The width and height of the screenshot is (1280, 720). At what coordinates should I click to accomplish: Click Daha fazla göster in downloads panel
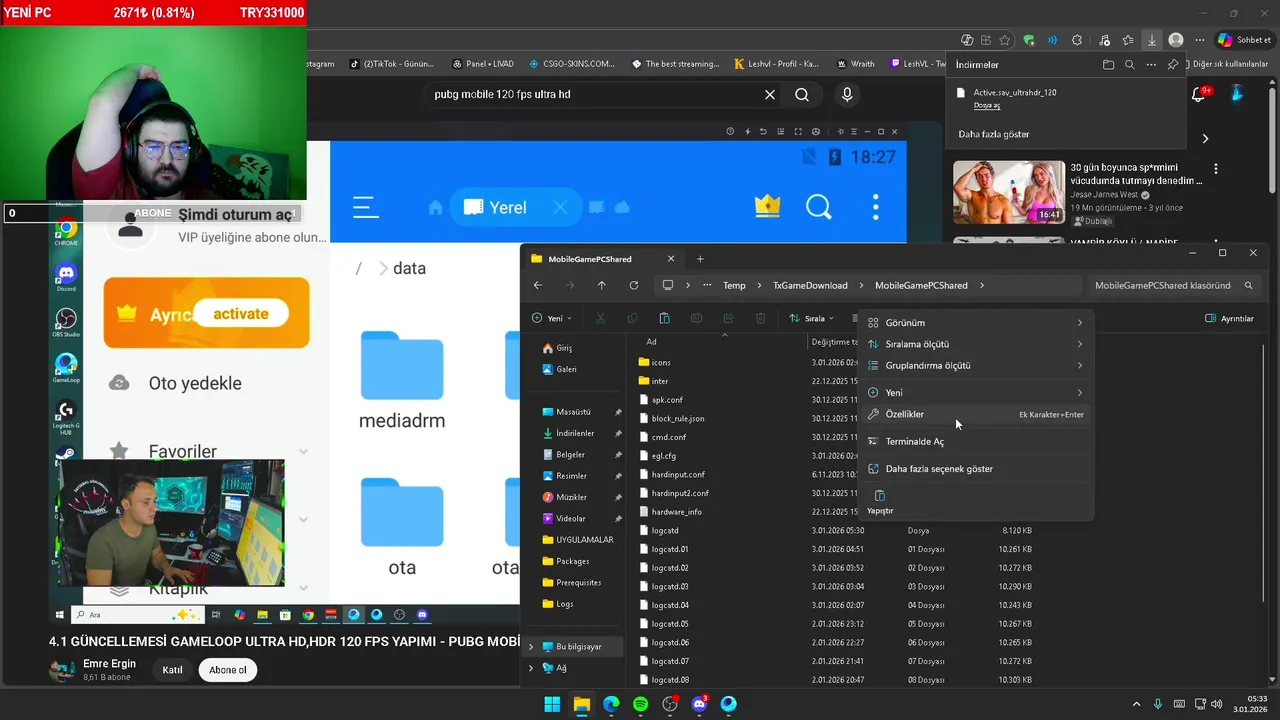pos(993,134)
